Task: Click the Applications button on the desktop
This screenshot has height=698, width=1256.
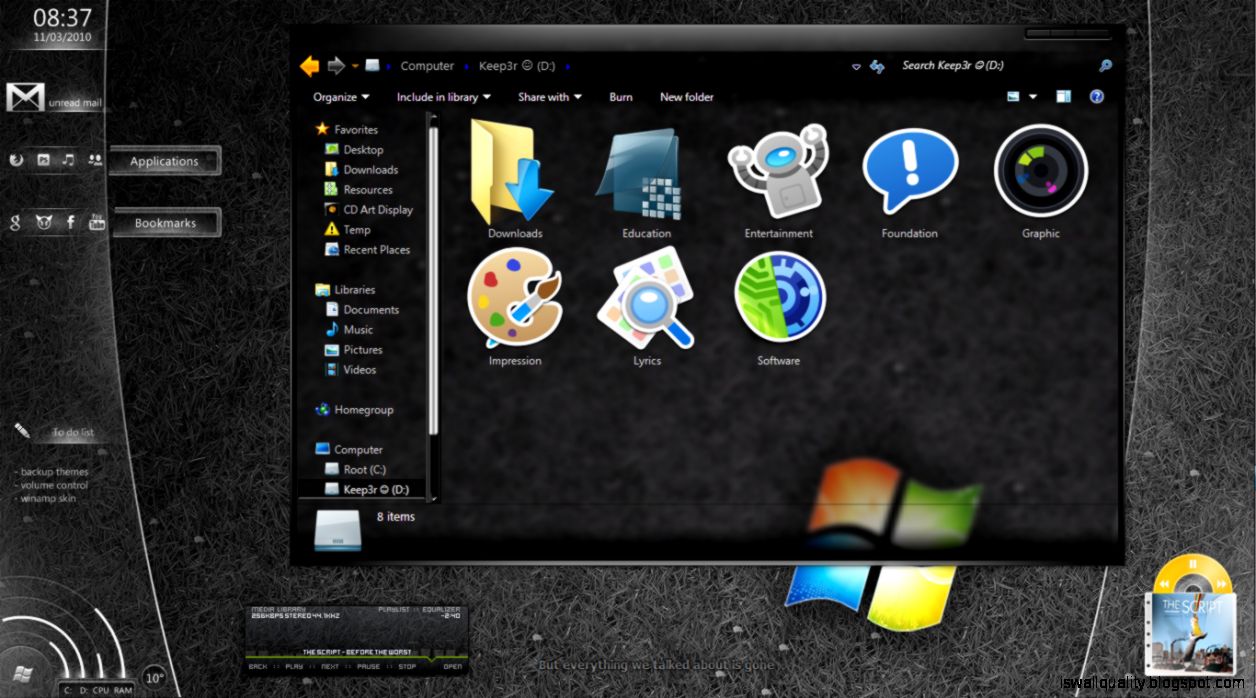Action: pos(164,161)
